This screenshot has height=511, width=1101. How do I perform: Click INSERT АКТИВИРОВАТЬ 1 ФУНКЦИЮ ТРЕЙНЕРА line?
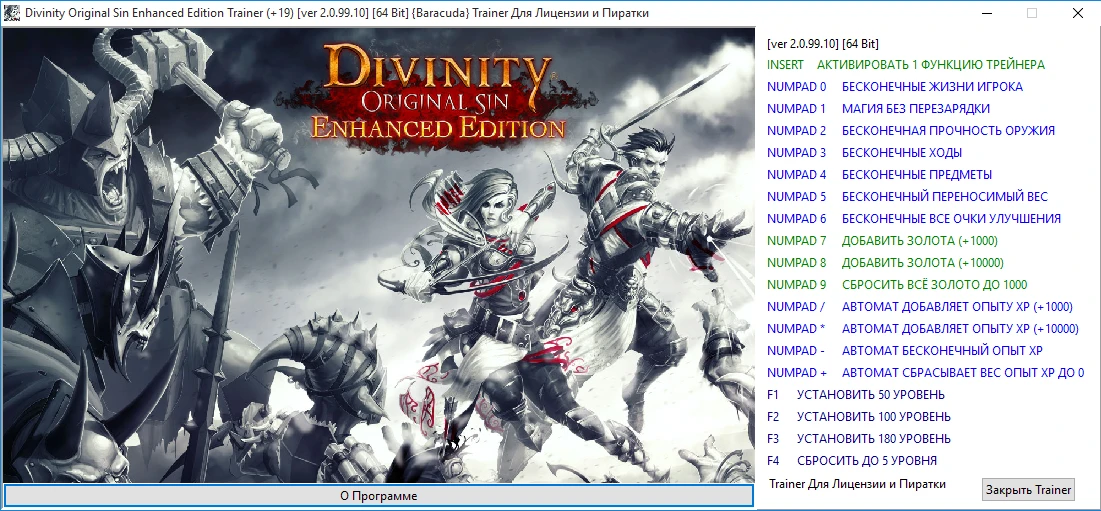click(906, 65)
